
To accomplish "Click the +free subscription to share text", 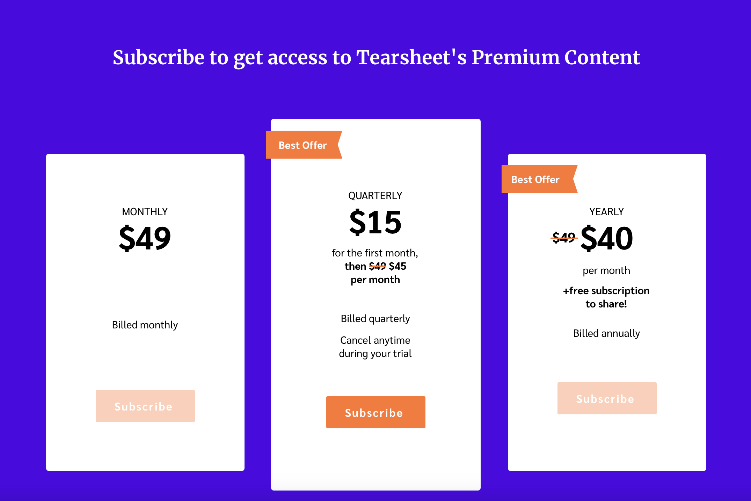I will (606, 297).
